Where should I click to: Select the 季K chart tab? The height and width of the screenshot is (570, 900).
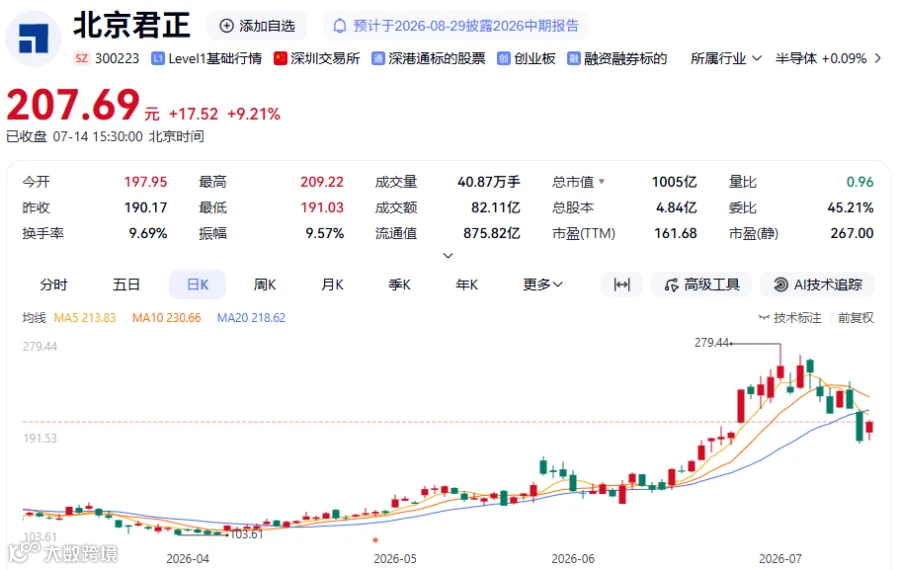click(399, 285)
